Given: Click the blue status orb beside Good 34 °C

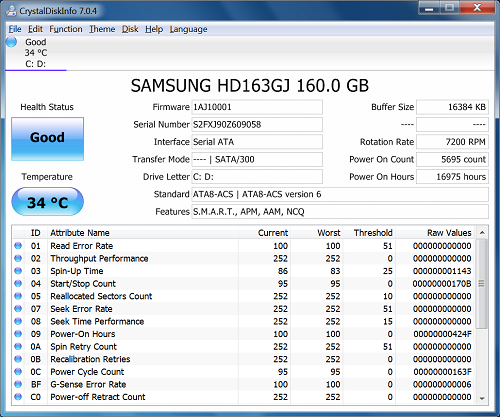Looking at the screenshot, I should coord(11,42).
